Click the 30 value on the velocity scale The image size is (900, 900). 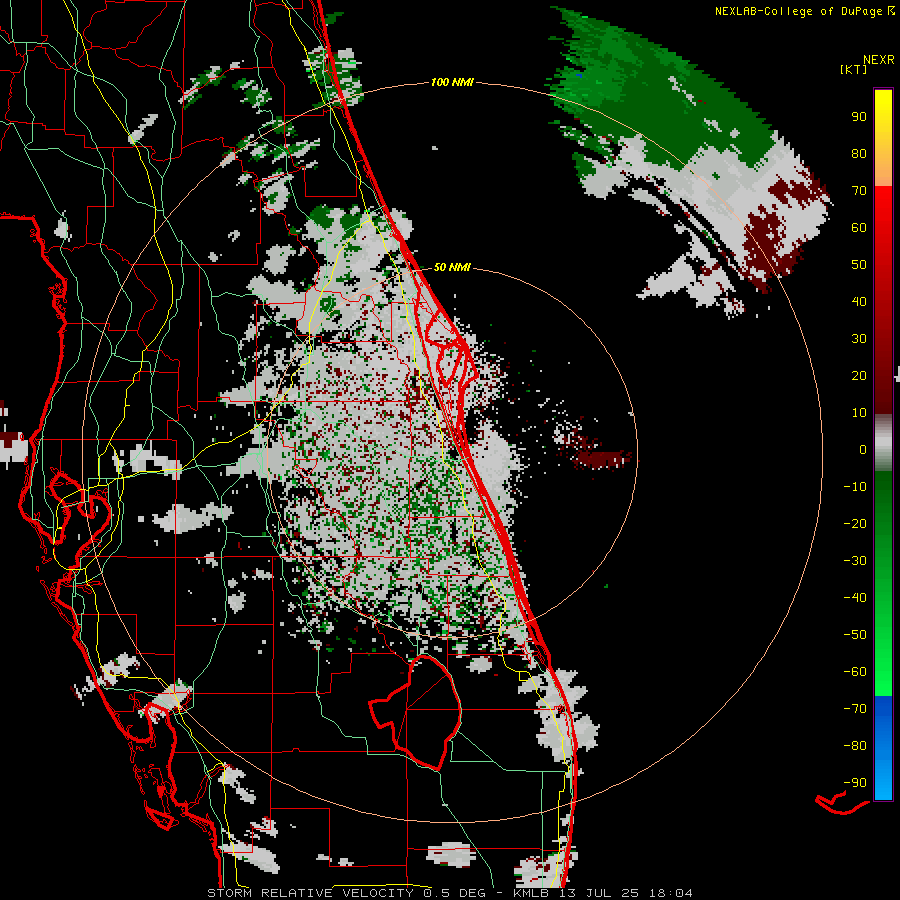point(859,339)
